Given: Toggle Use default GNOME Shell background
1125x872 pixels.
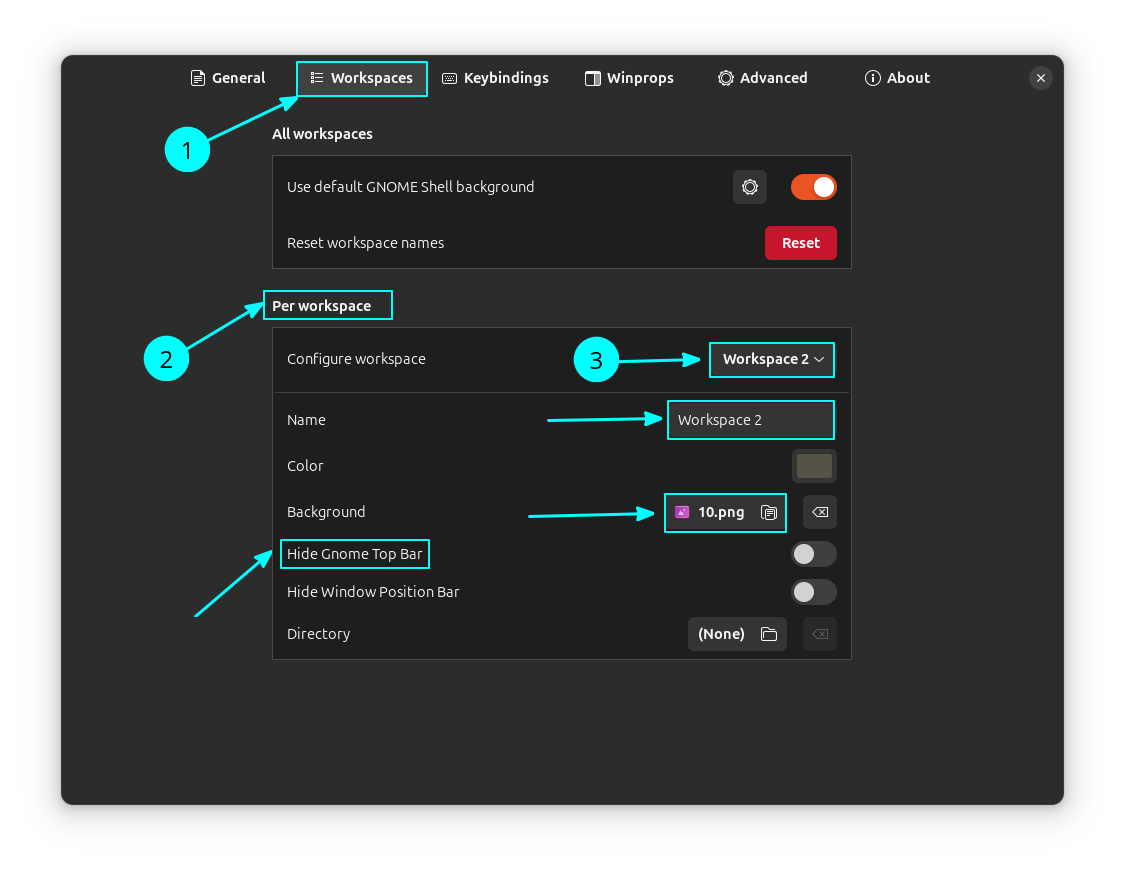Looking at the screenshot, I should click(x=814, y=187).
